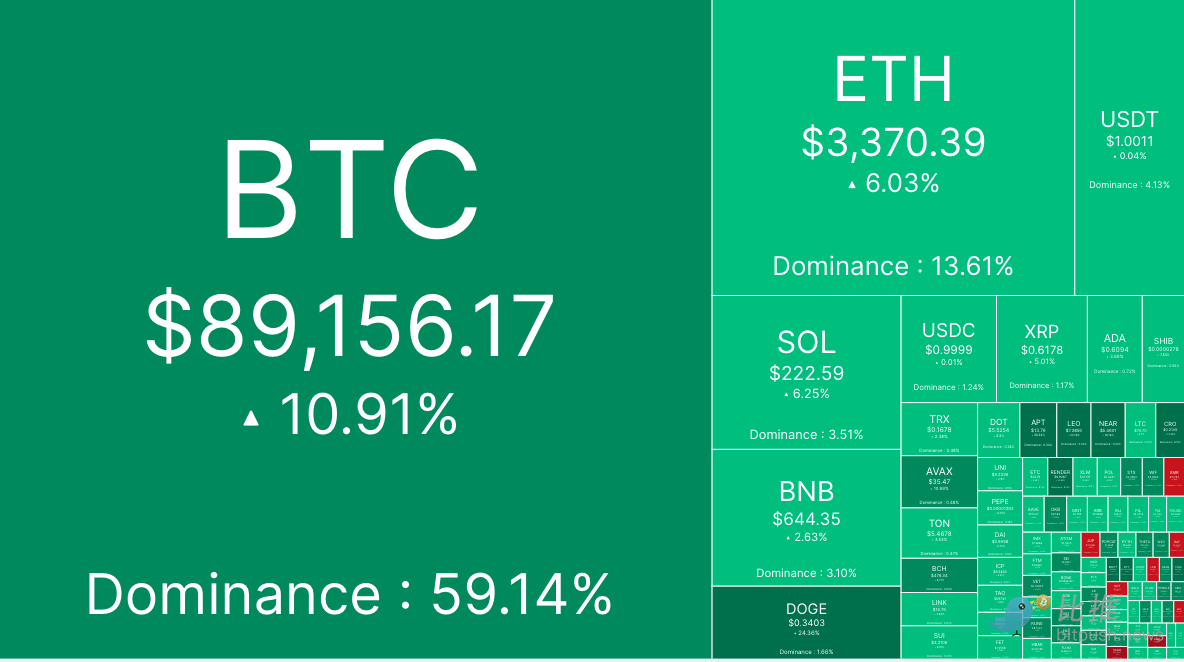Select the dark green APT tile
1184x662 pixels.
1037,426
